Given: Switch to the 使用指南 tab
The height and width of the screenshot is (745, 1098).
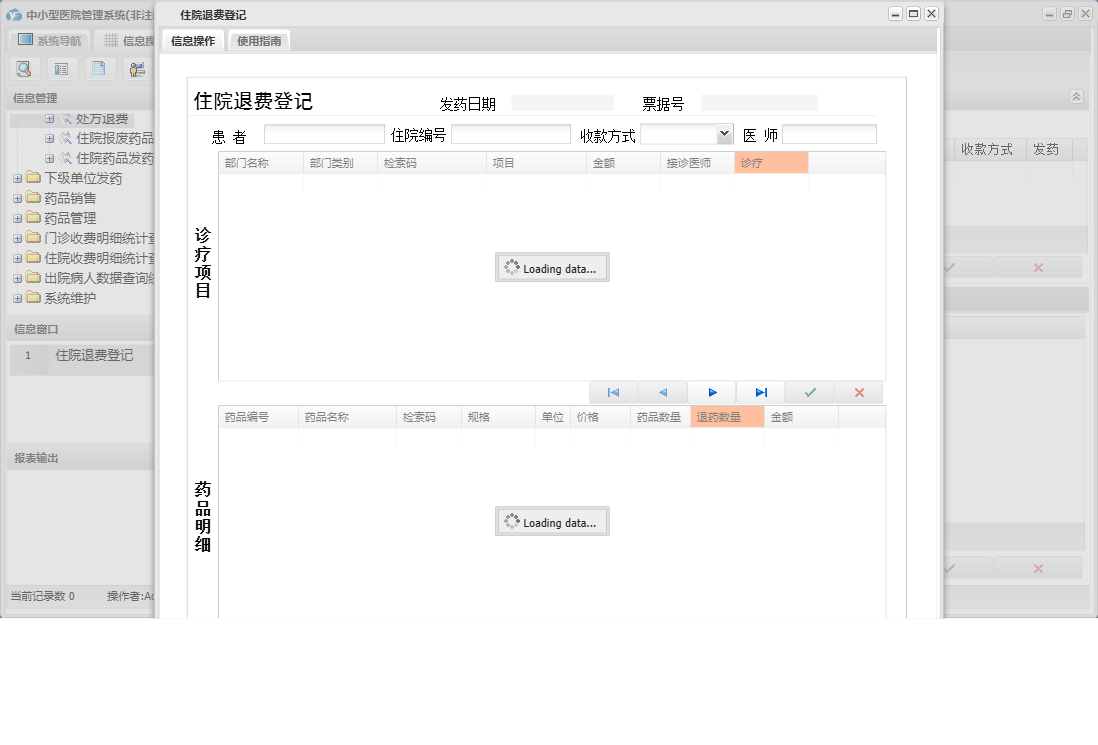Looking at the screenshot, I should coord(257,41).
